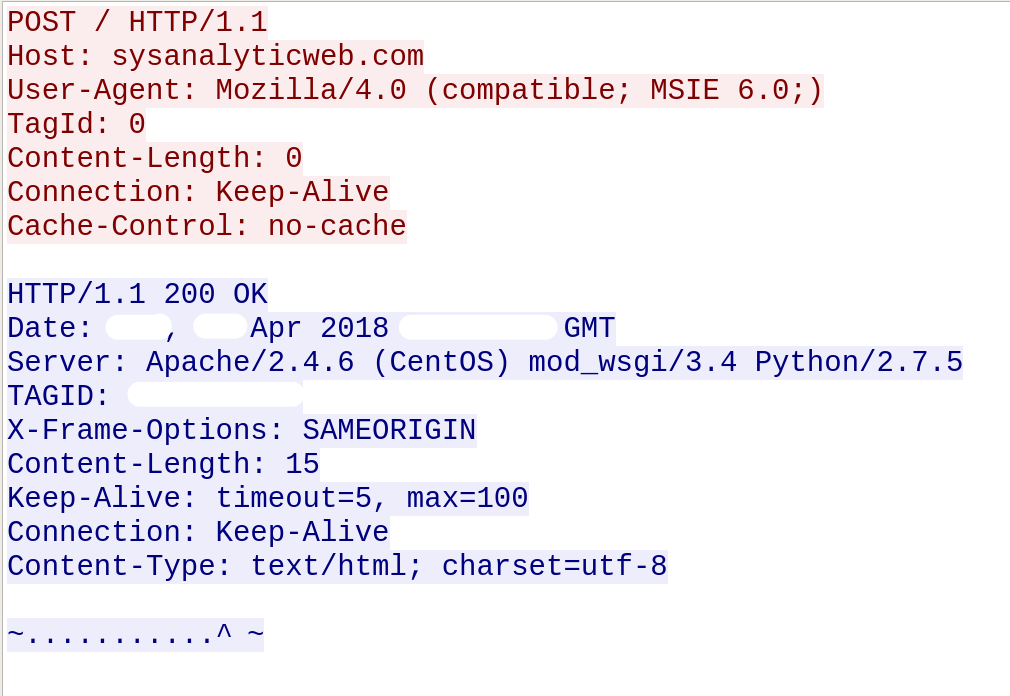1010x696 pixels.
Task: Select the Keep-Alive: timeout=5, max=100 line
Action: pyautogui.click(x=267, y=498)
